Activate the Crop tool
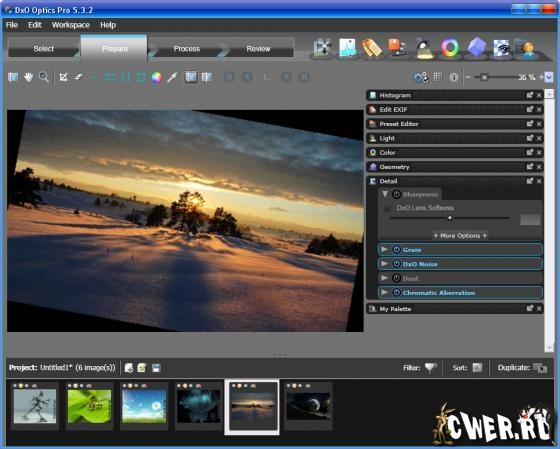 pos(64,77)
